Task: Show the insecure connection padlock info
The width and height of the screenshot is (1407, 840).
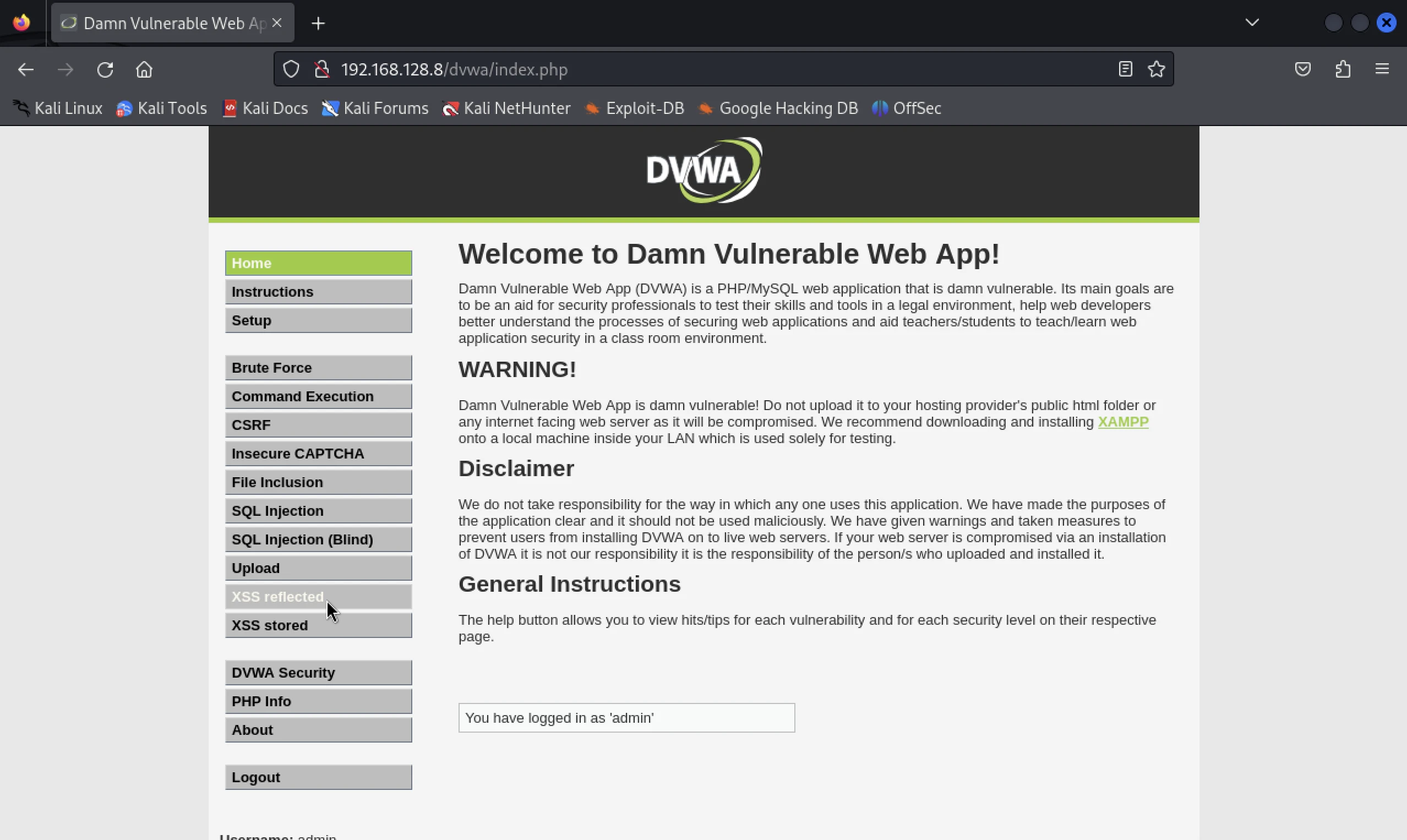Action: pos(322,69)
